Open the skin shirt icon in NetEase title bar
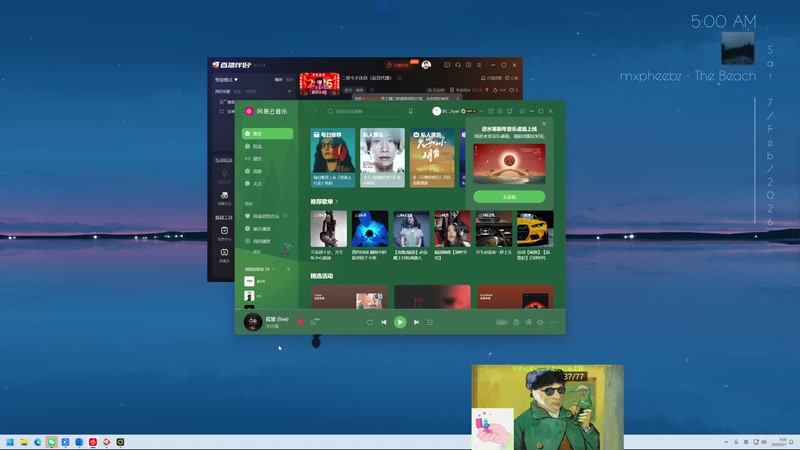Image resolution: width=800 pixels, height=450 pixels. click(x=509, y=111)
